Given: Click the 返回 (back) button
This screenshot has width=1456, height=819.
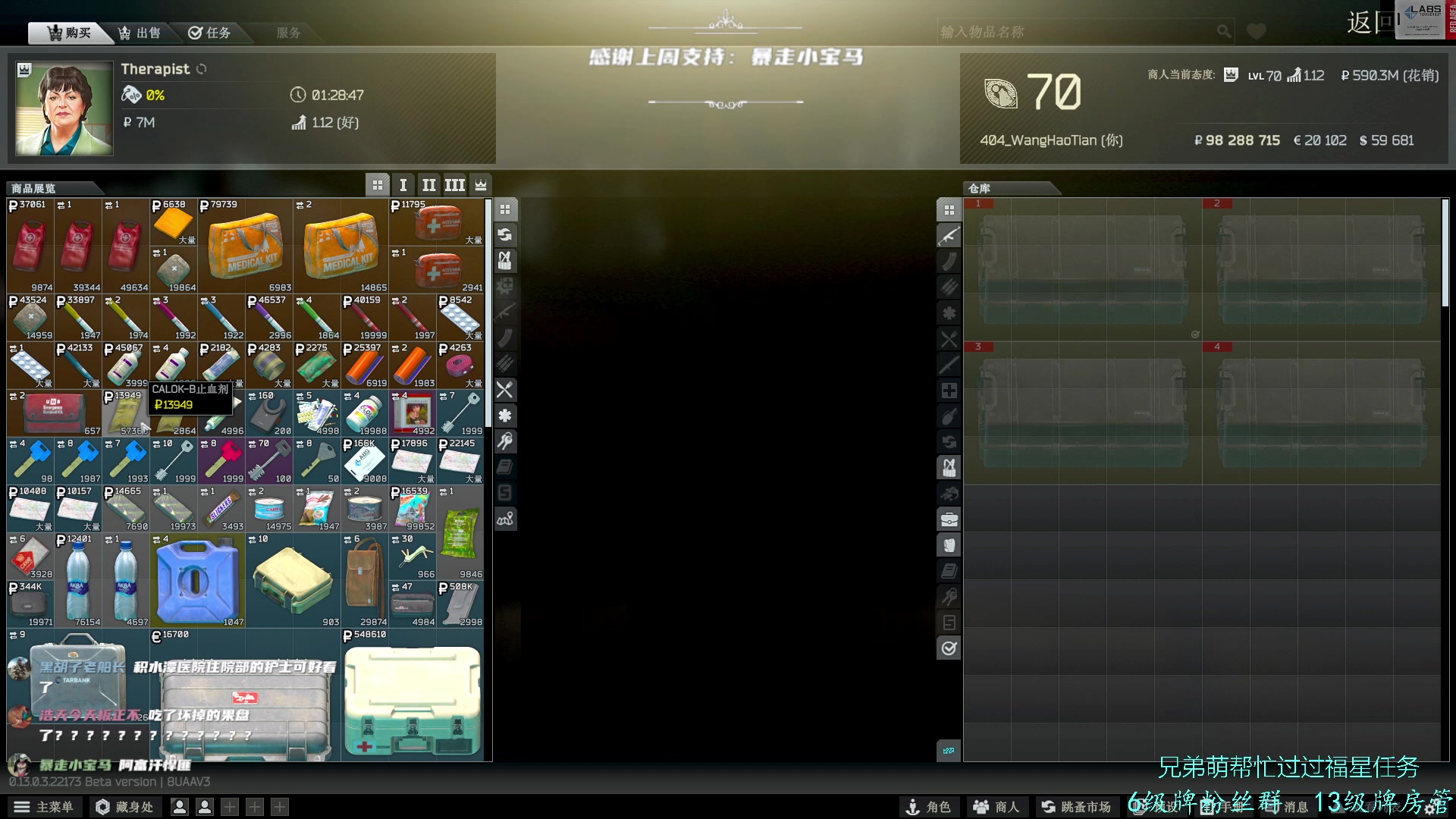Looking at the screenshot, I should click(1370, 23).
